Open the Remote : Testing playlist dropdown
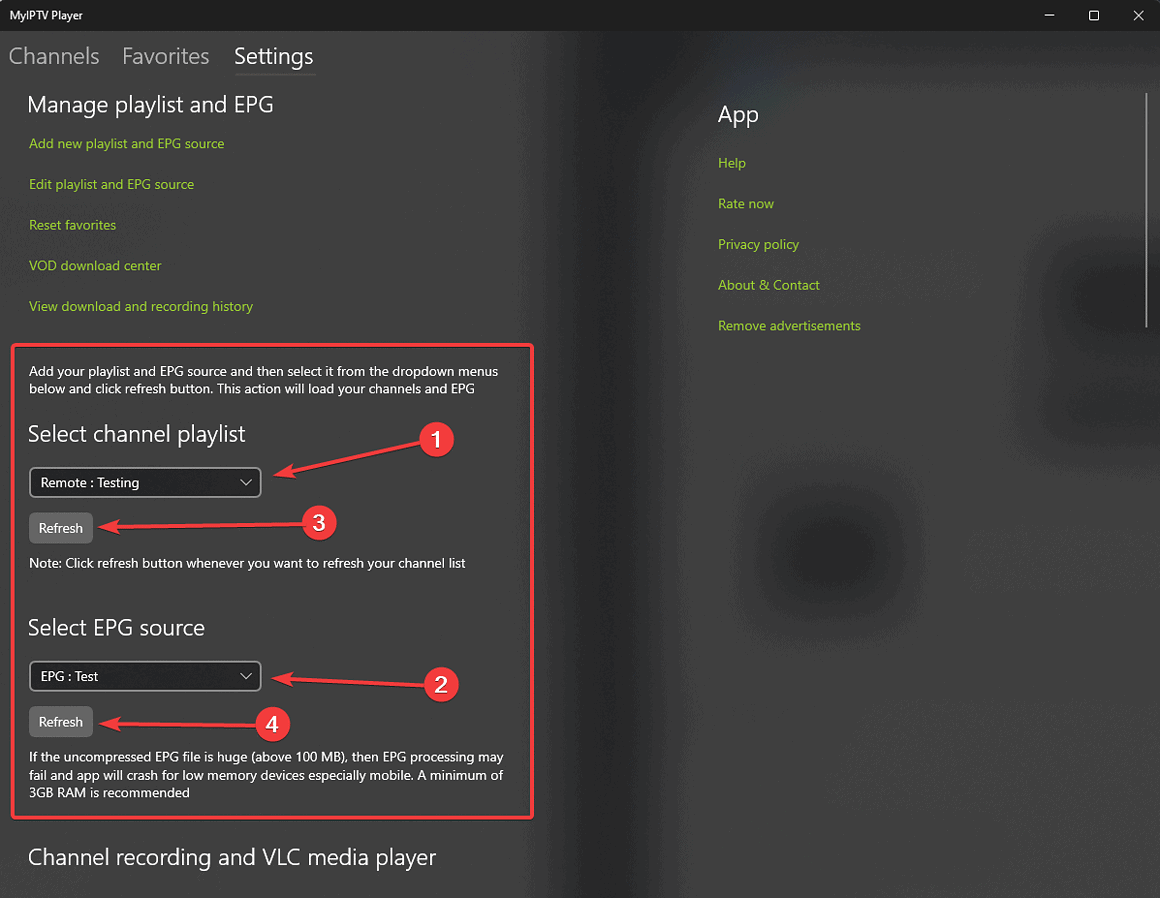 coord(145,482)
